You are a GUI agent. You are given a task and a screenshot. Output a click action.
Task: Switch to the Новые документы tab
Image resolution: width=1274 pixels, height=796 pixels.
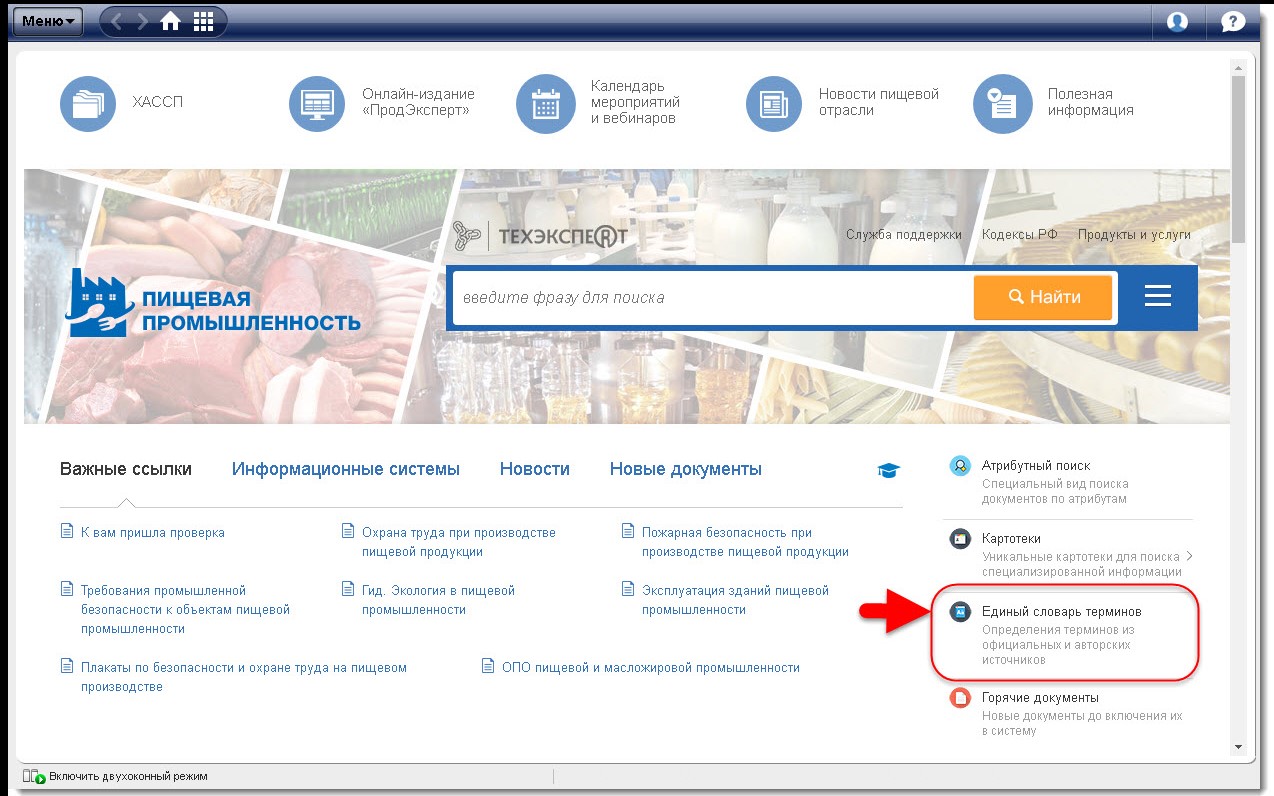[686, 469]
